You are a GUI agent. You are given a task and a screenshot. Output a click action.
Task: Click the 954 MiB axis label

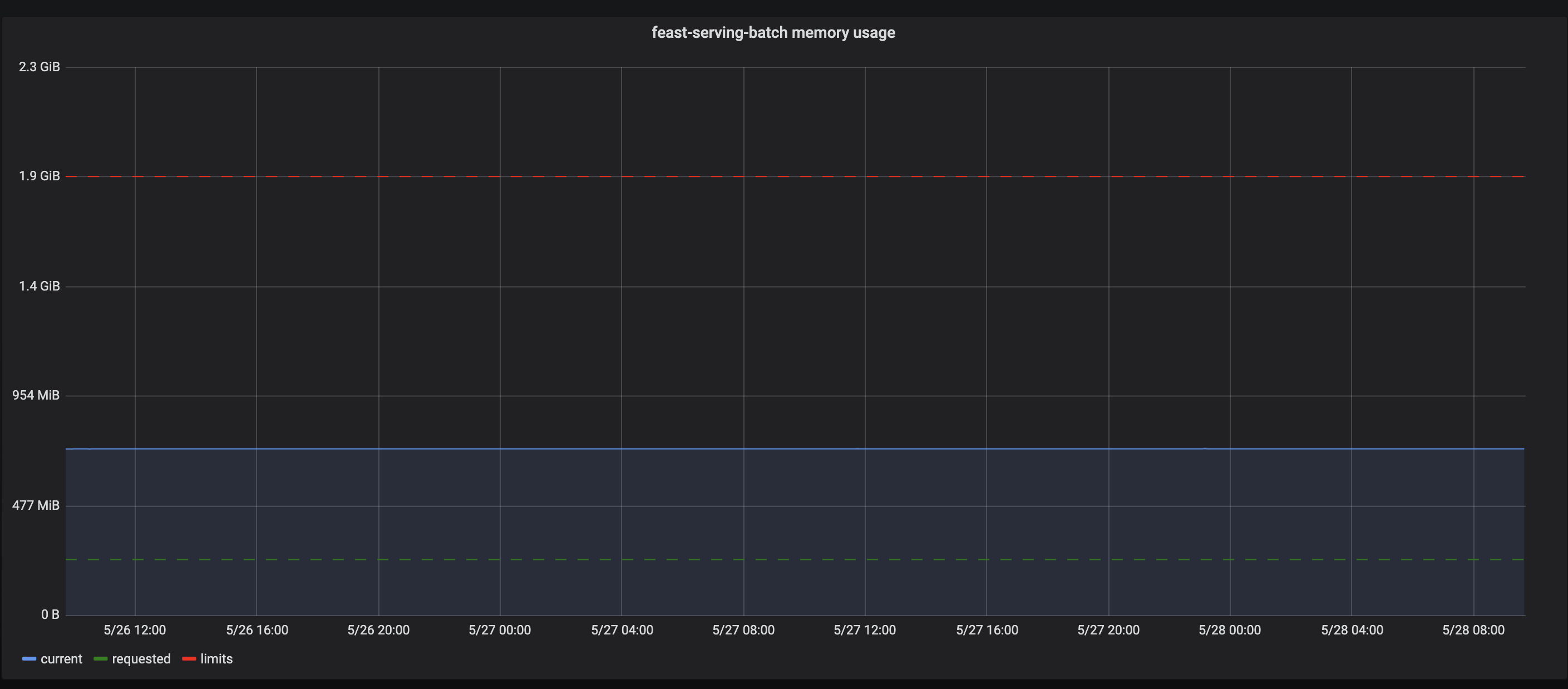click(36, 395)
